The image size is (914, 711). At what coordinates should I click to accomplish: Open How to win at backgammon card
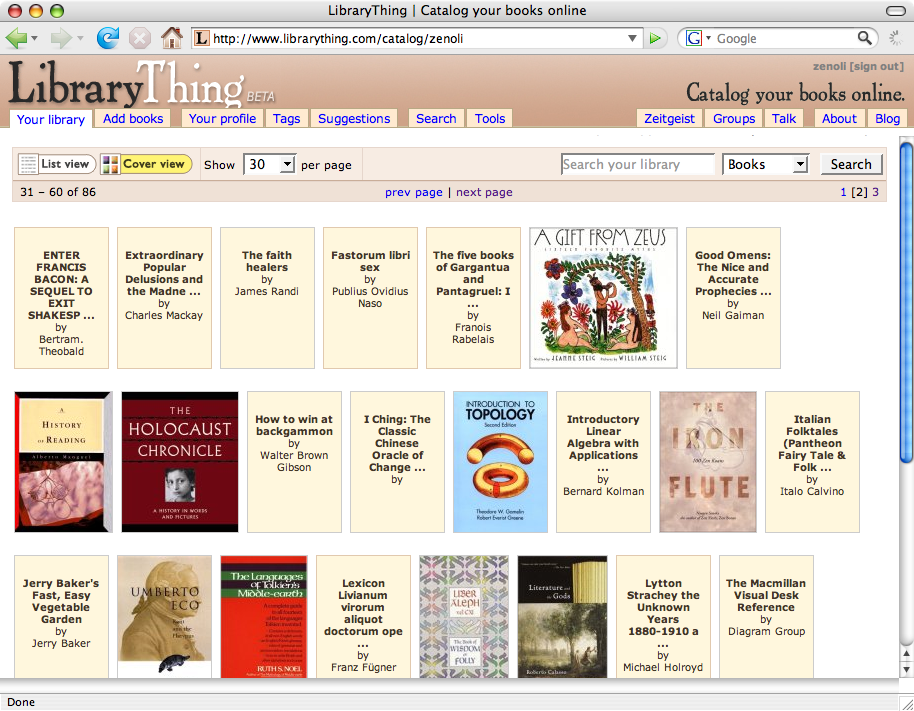pyautogui.click(x=294, y=462)
